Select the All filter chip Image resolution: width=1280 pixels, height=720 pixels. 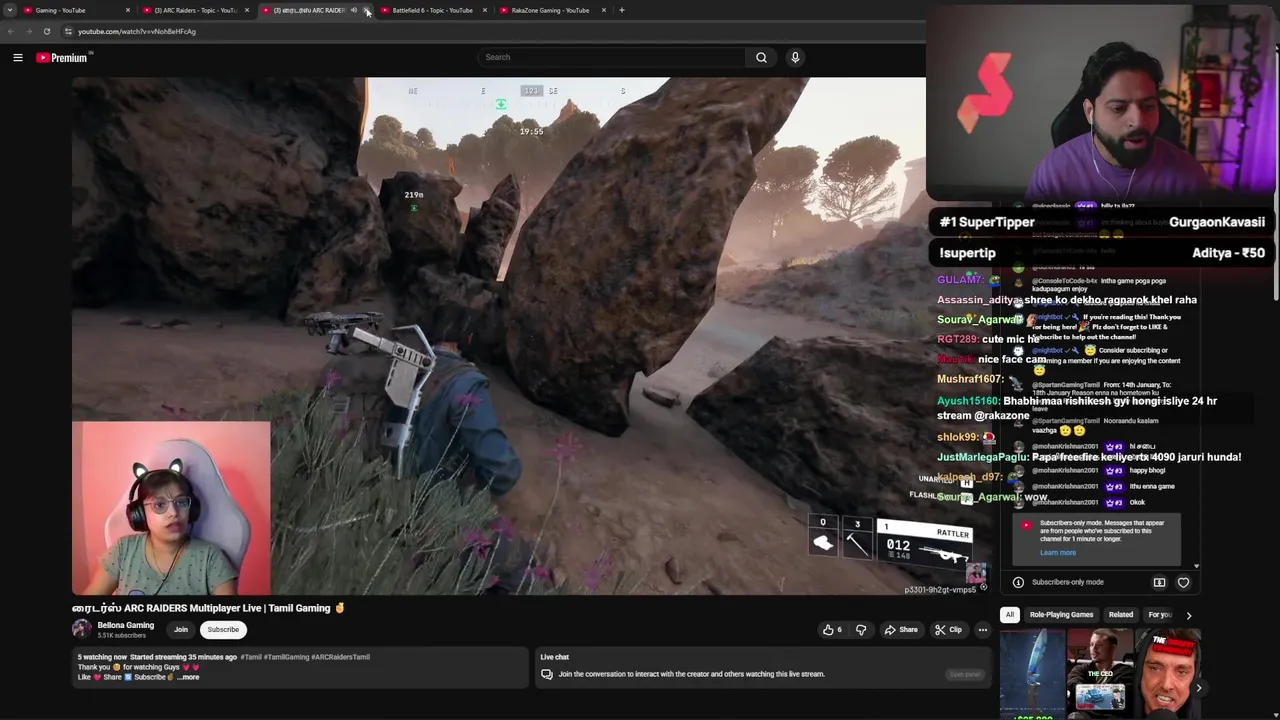tap(1010, 615)
